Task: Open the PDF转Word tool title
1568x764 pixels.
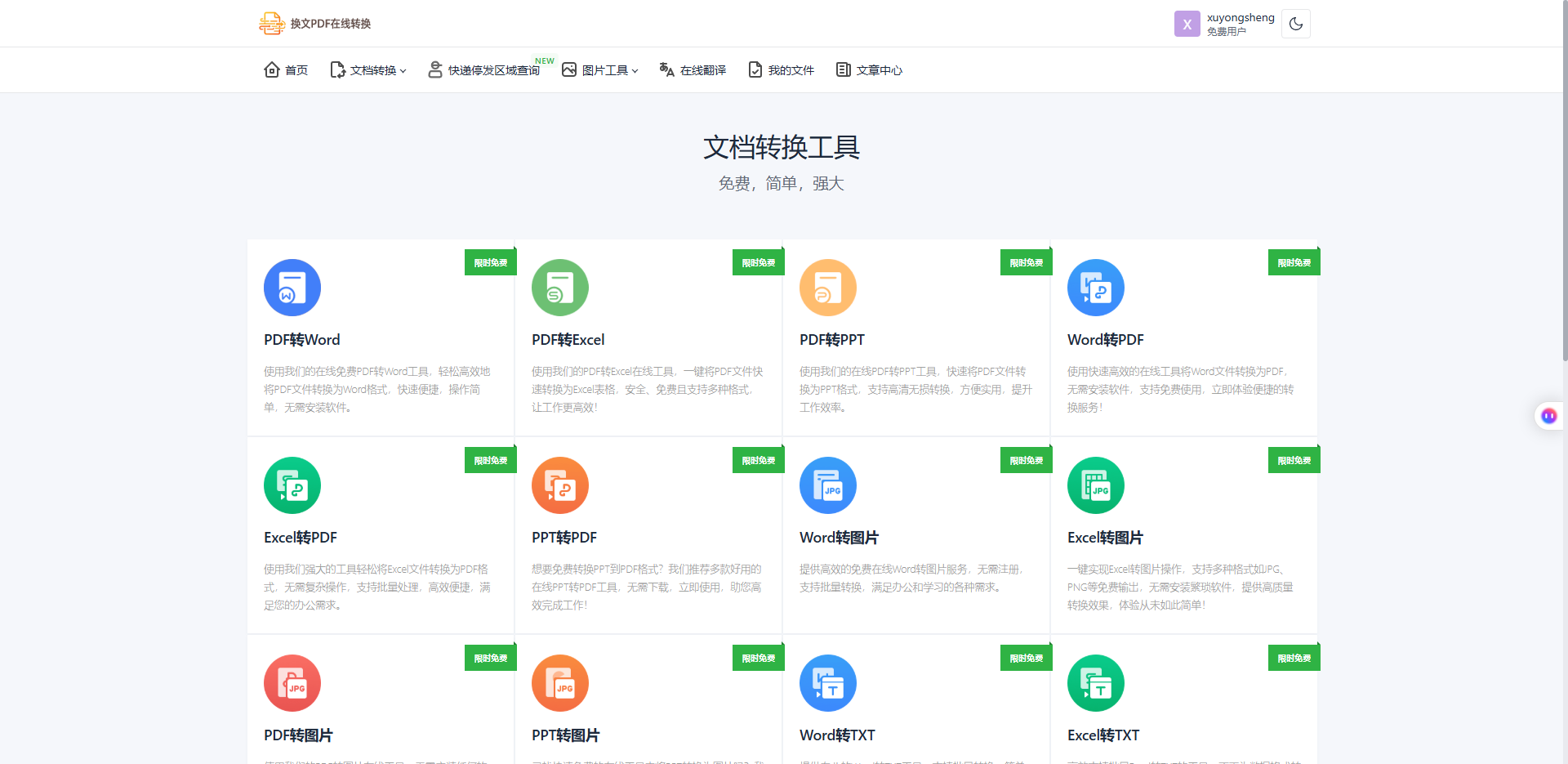Action: (x=302, y=339)
